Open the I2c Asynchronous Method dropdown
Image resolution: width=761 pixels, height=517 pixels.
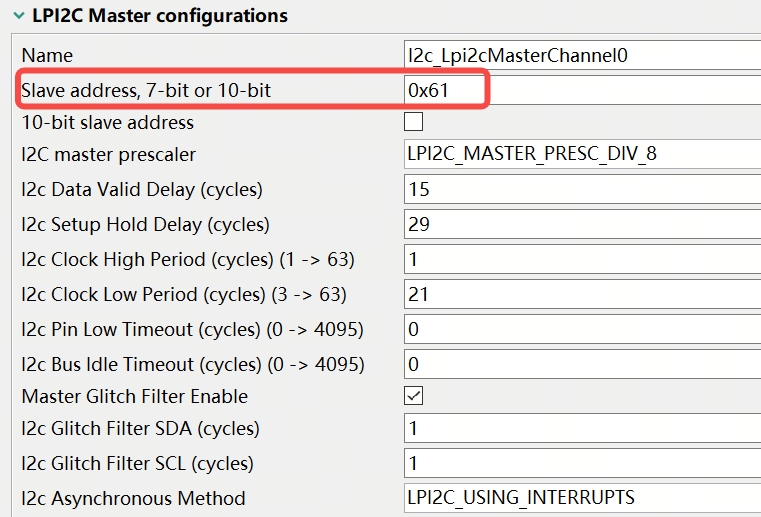click(x=580, y=498)
